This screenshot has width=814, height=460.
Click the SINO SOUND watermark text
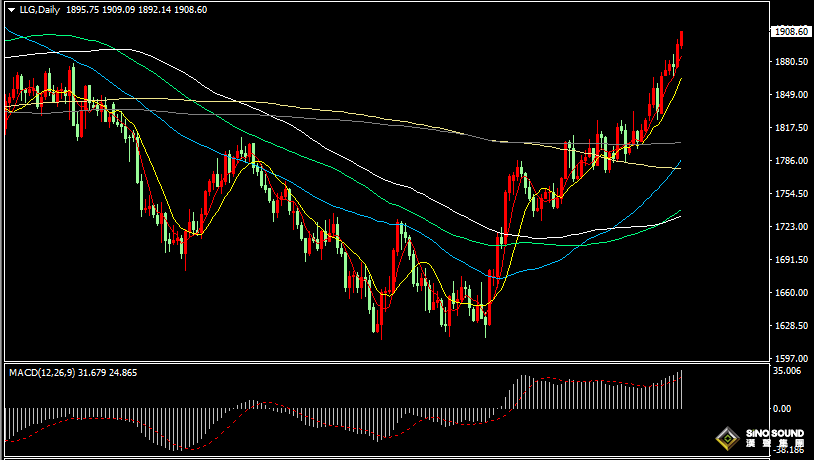pos(775,434)
